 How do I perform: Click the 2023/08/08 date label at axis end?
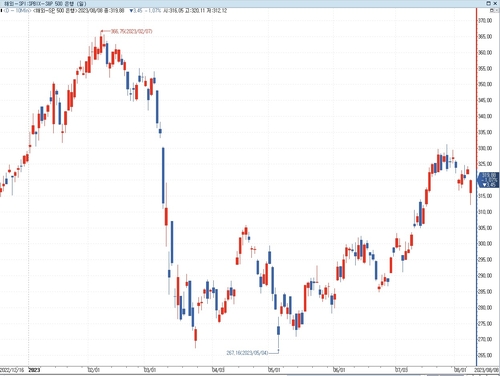(487, 370)
